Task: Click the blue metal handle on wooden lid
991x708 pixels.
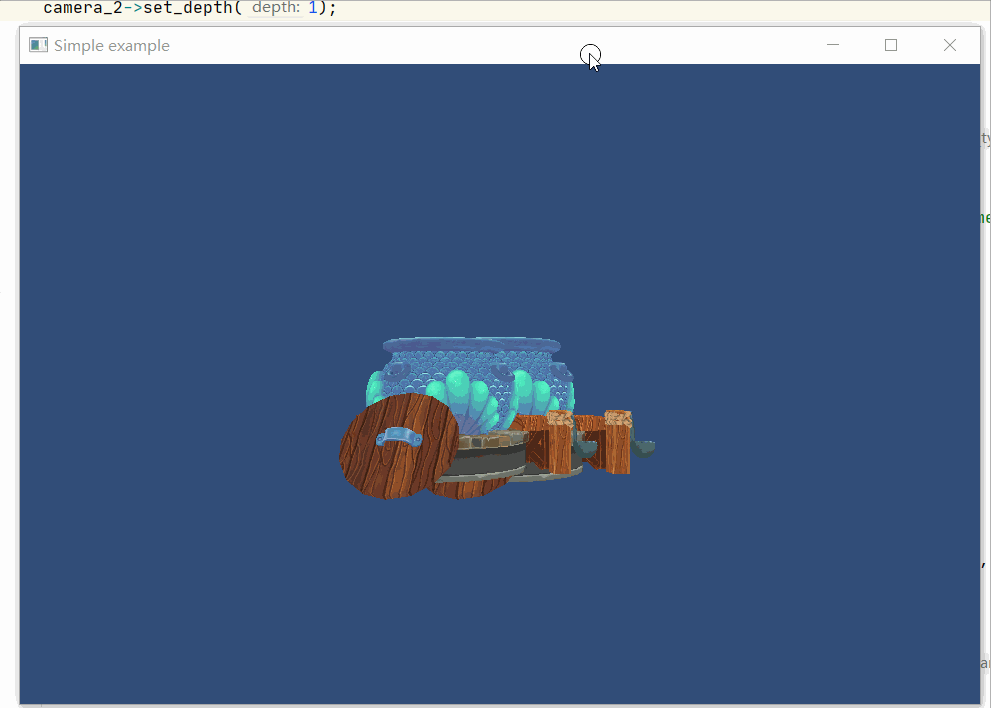Action: click(x=399, y=437)
